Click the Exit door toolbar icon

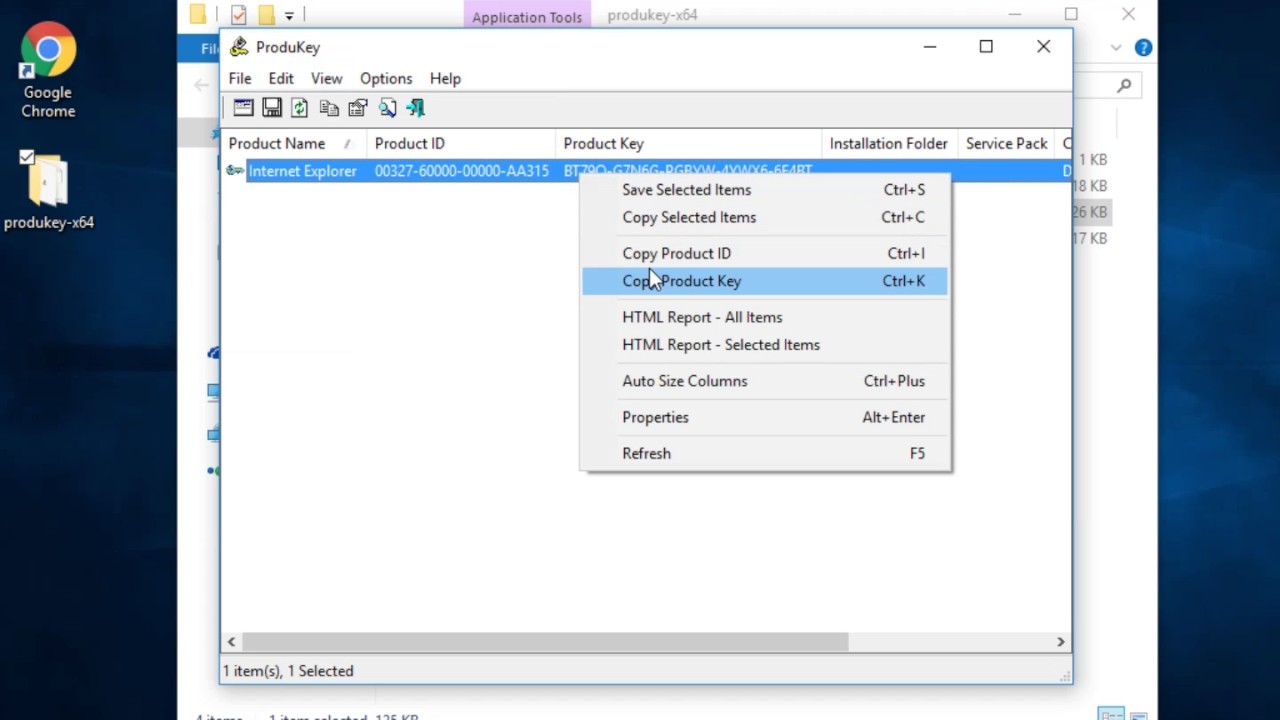point(415,108)
